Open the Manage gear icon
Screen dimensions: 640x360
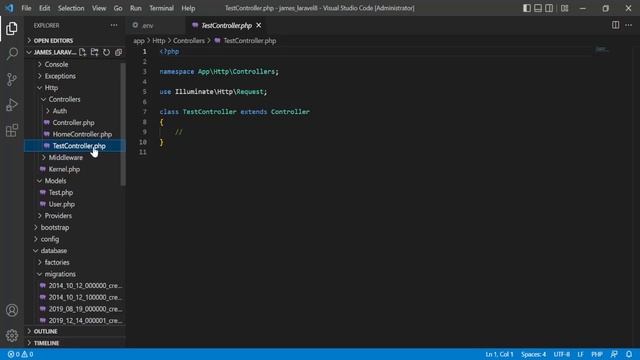click(x=12, y=336)
